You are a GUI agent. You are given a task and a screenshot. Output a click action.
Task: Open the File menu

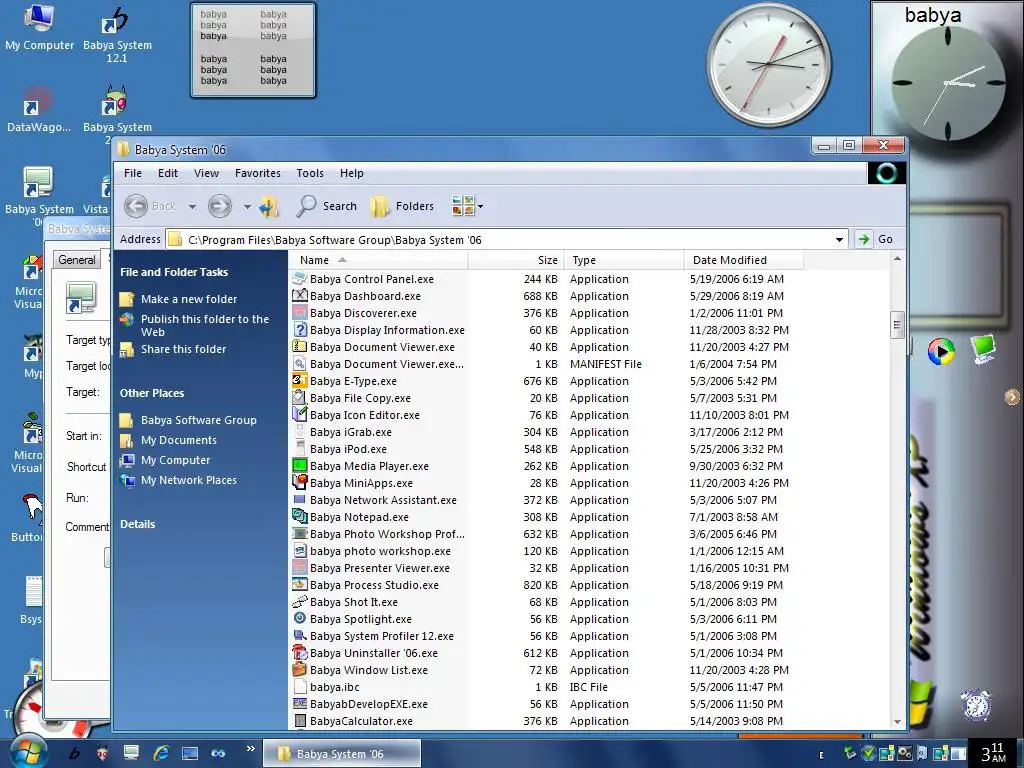pos(133,173)
